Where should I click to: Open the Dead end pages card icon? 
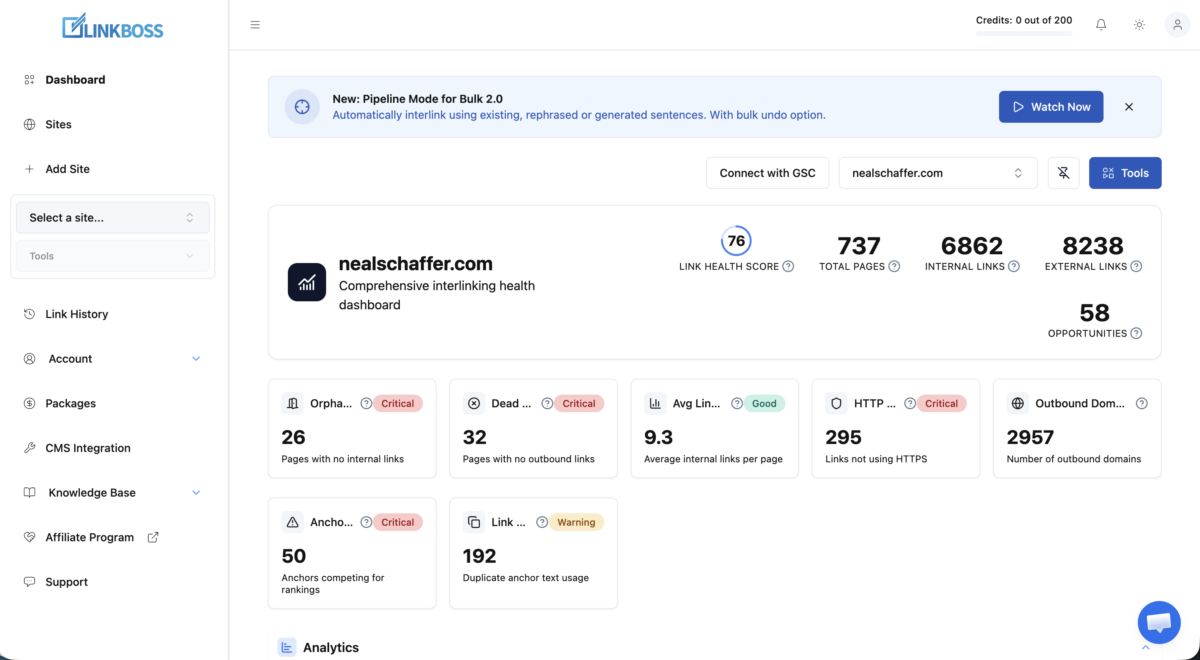(x=474, y=404)
